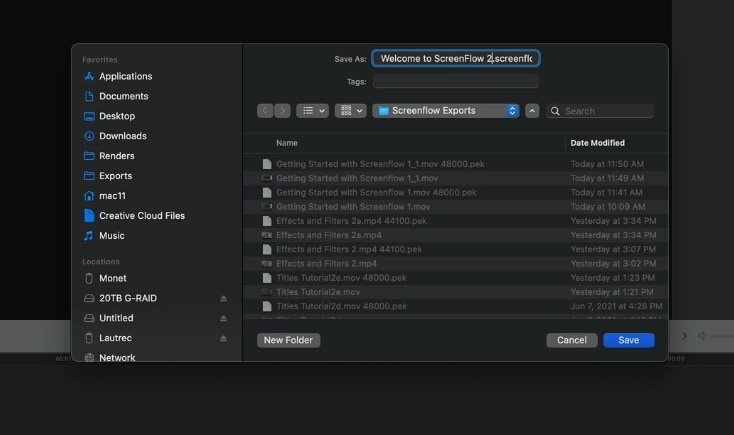
Task: Select Music in the sidebar
Action: [x=111, y=236]
